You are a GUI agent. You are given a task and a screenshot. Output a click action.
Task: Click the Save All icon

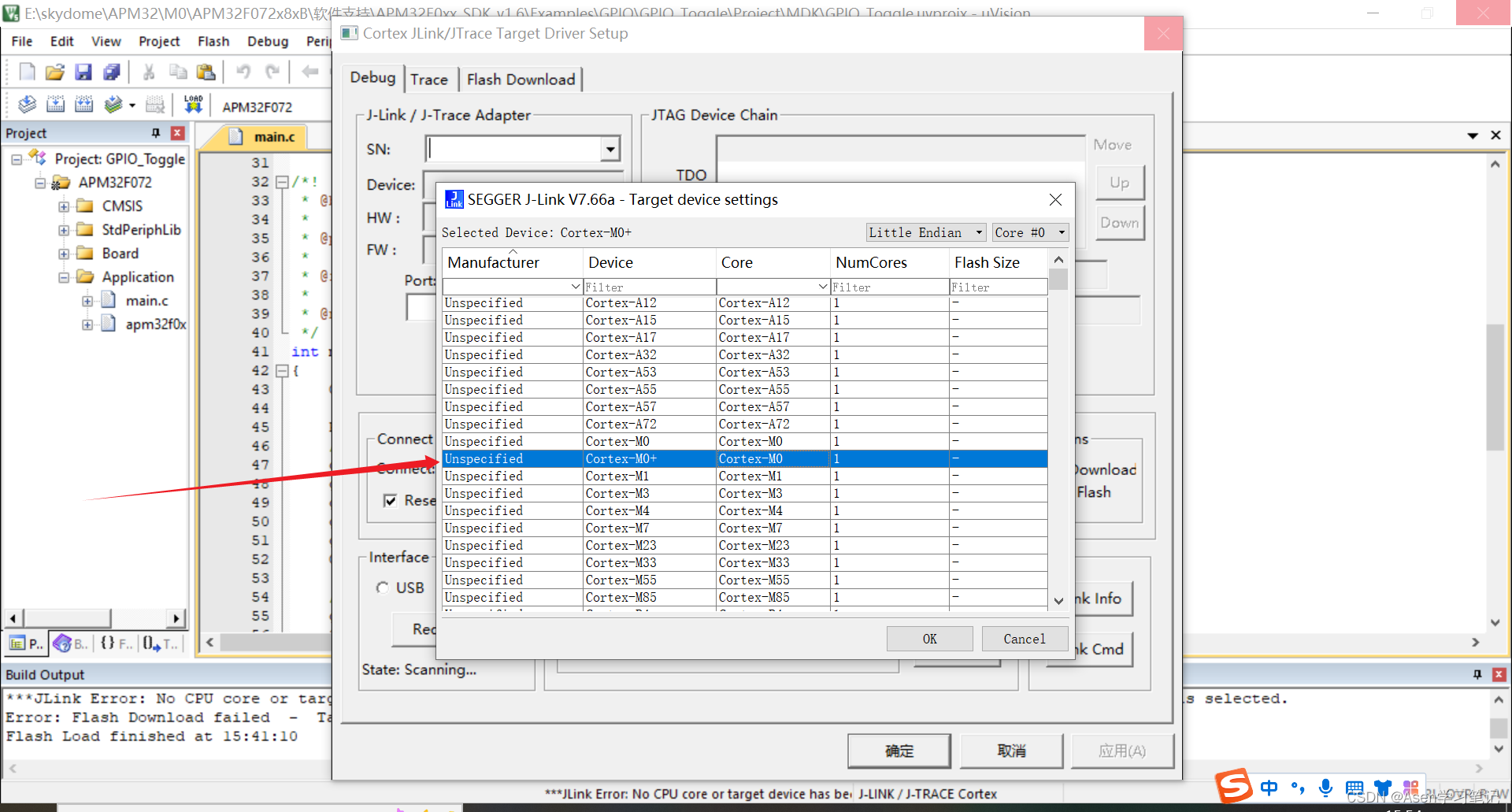(111, 72)
